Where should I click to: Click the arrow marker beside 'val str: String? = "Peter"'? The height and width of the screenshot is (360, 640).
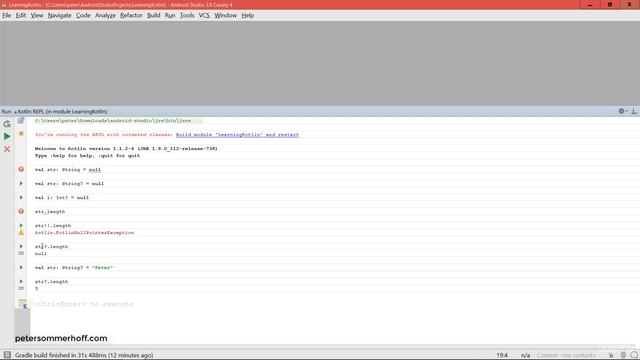point(21,267)
